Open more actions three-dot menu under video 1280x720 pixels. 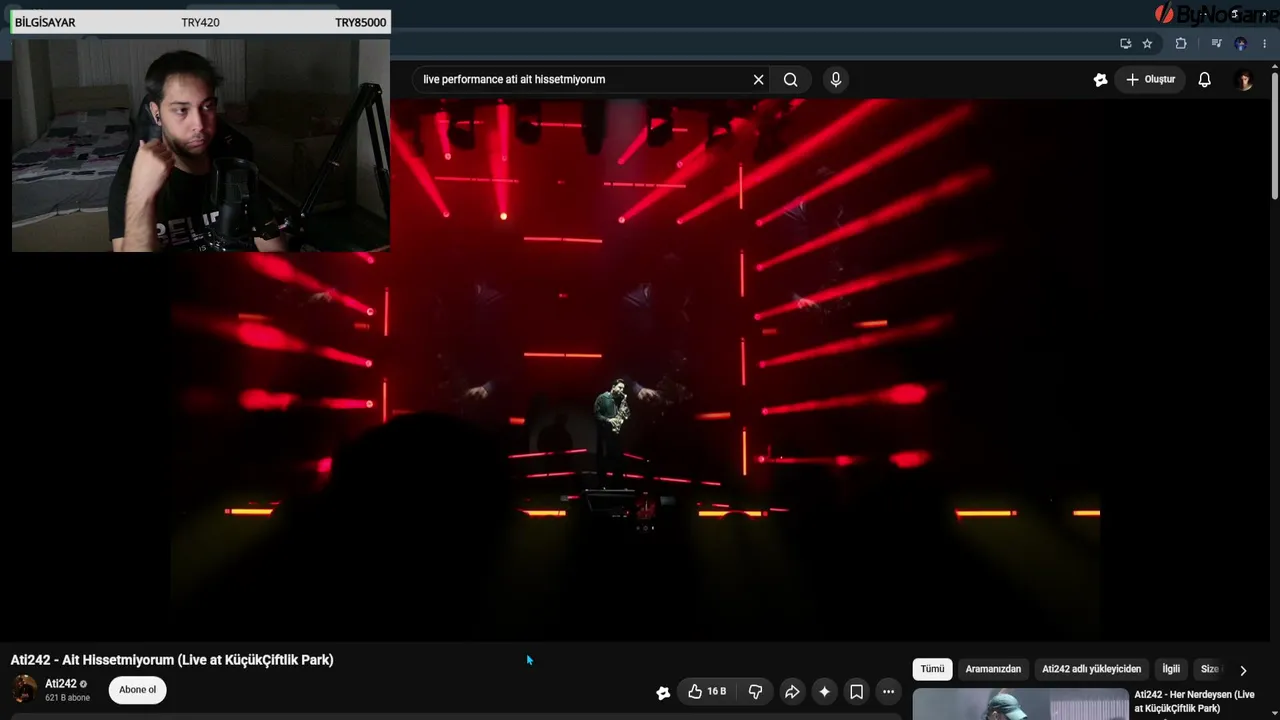click(888, 691)
